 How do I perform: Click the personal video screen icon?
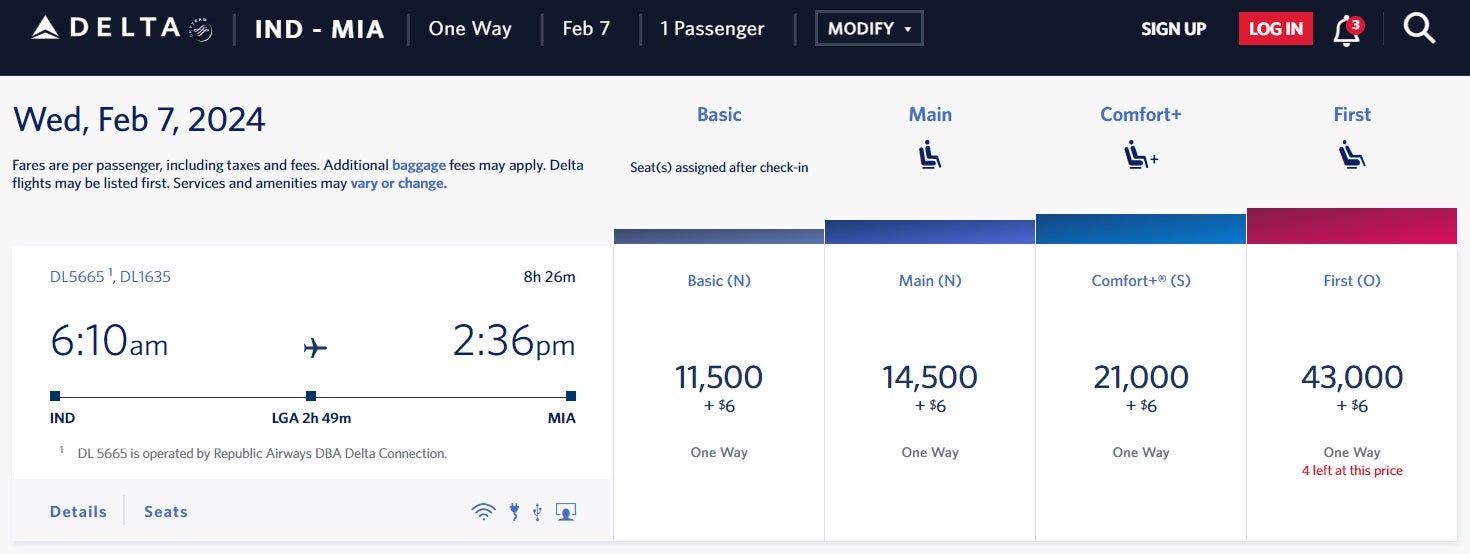[566, 512]
